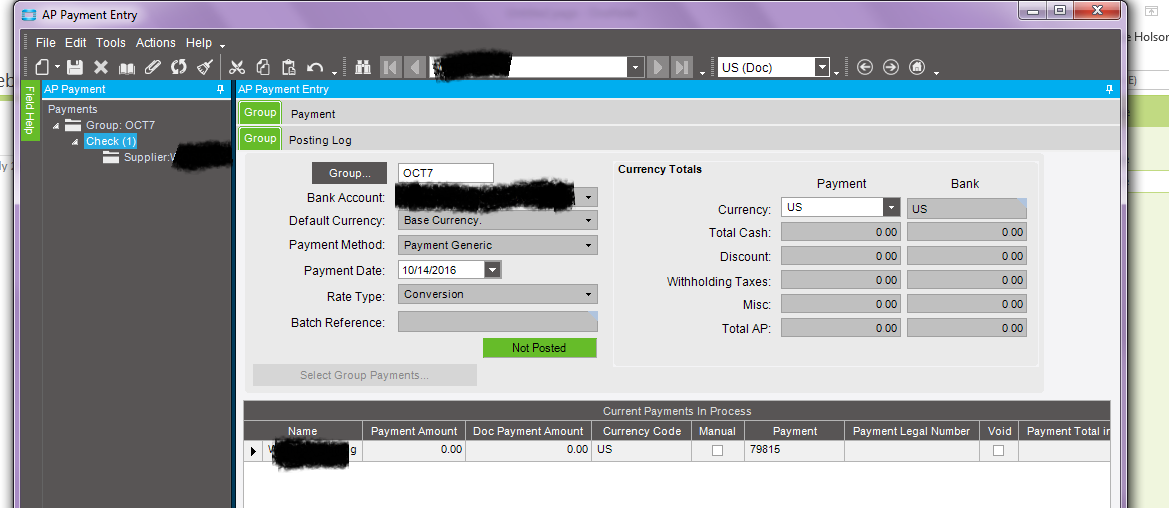Go to last record navigation icon
1169x508 pixels.
pyautogui.click(x=681, y=67)
